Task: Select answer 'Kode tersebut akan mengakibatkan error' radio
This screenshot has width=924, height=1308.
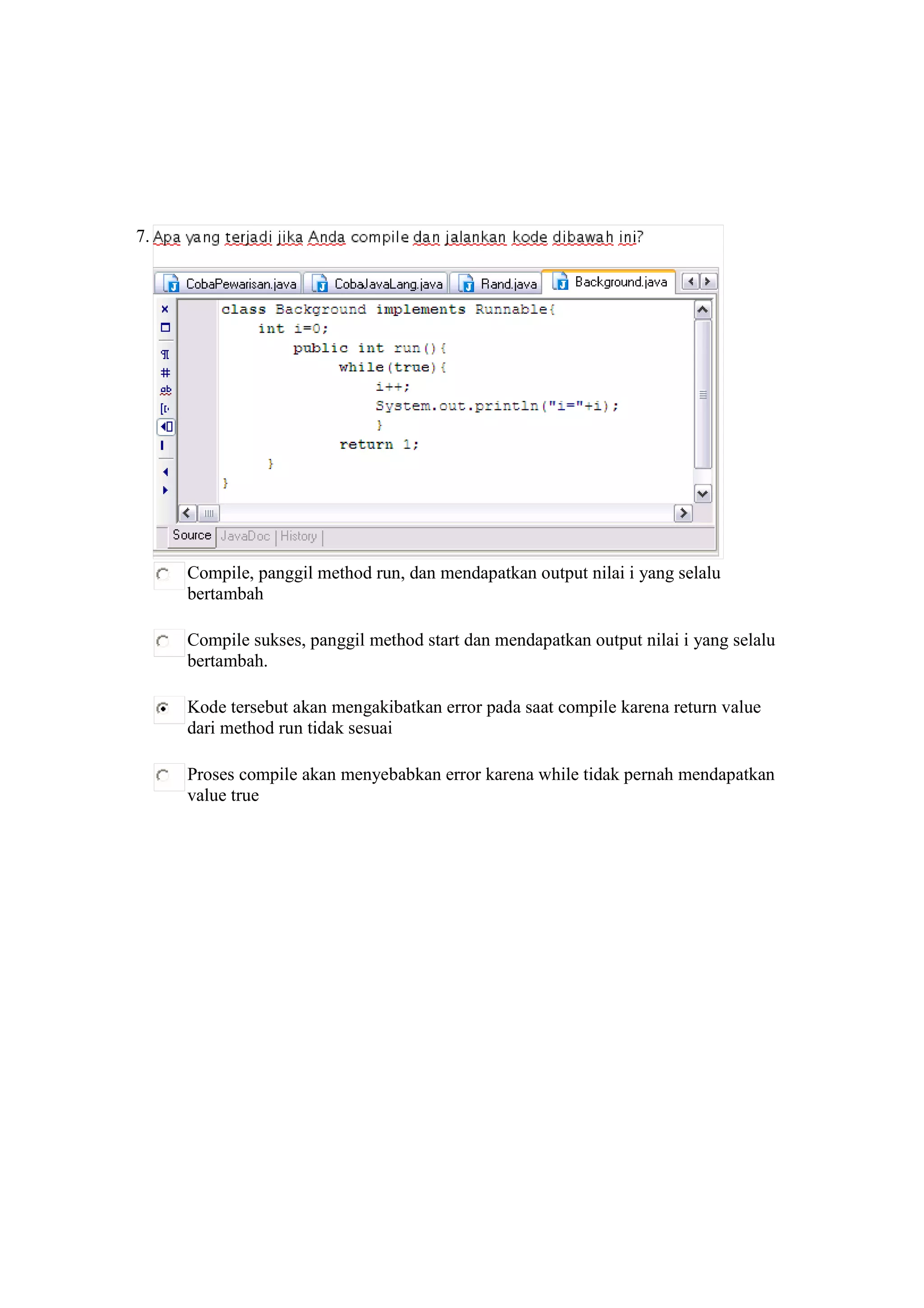Action: pos(163,708)
